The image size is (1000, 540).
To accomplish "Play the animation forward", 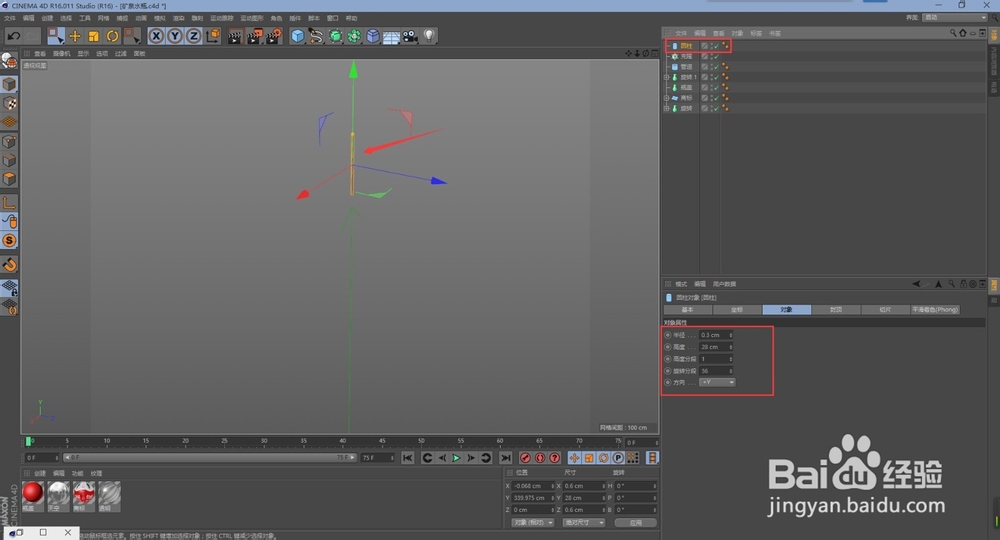I will [x=456, y=458].
